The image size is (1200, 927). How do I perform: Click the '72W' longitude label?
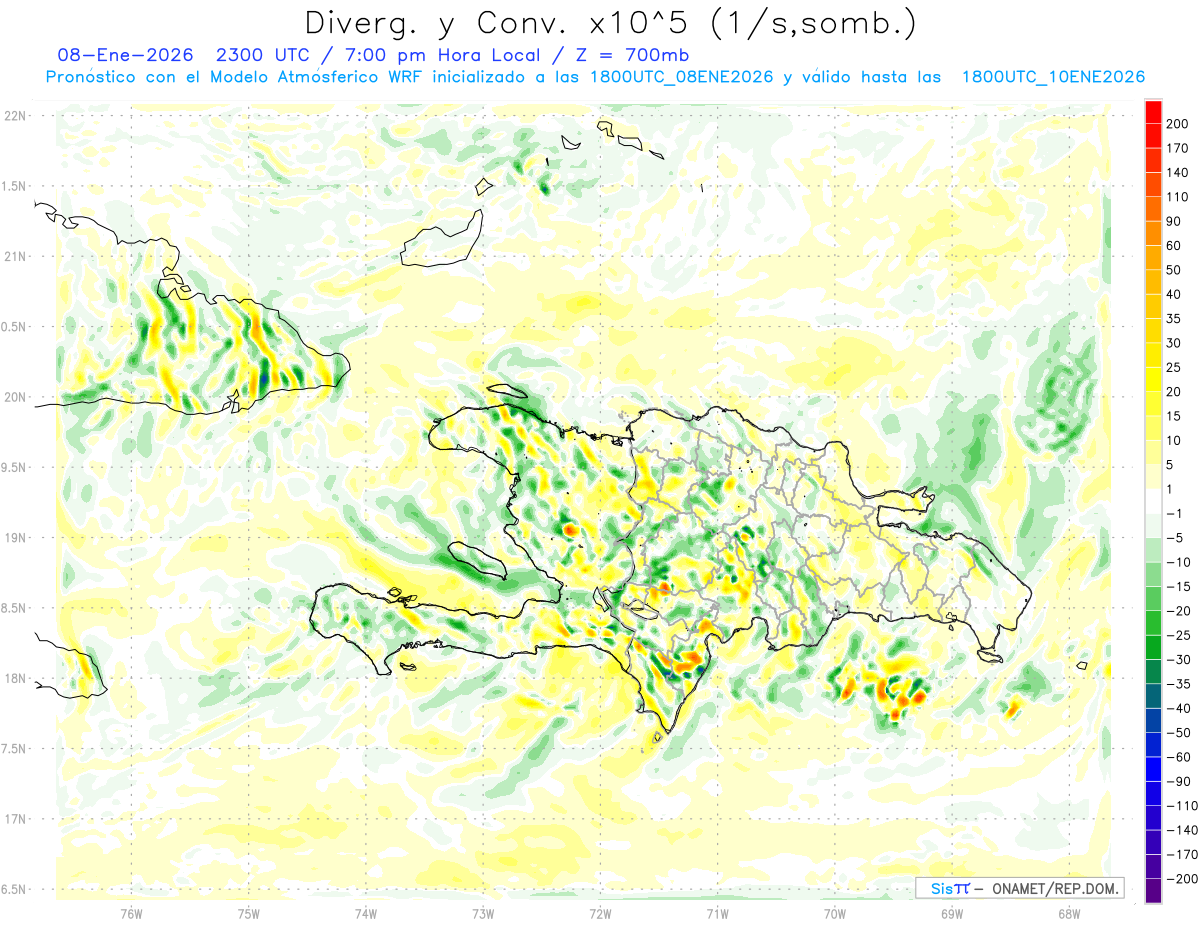(600, 913)
